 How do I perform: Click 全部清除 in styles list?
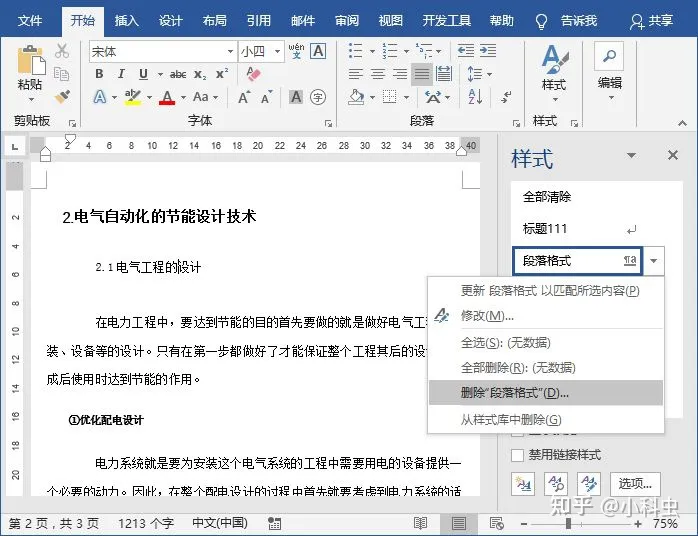coord(547,197)
